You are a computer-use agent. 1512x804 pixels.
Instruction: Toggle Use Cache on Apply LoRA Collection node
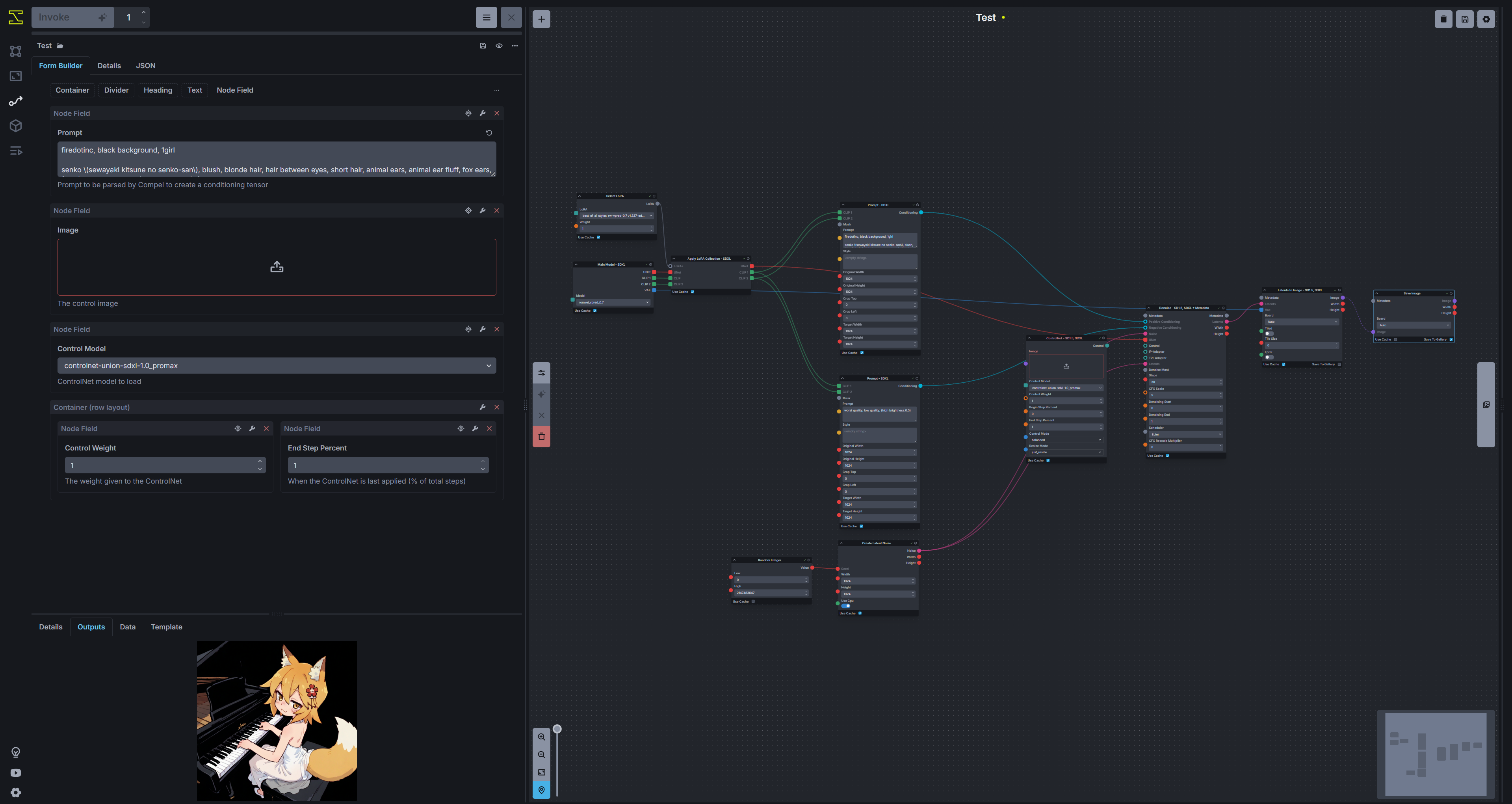click(693, 292)
